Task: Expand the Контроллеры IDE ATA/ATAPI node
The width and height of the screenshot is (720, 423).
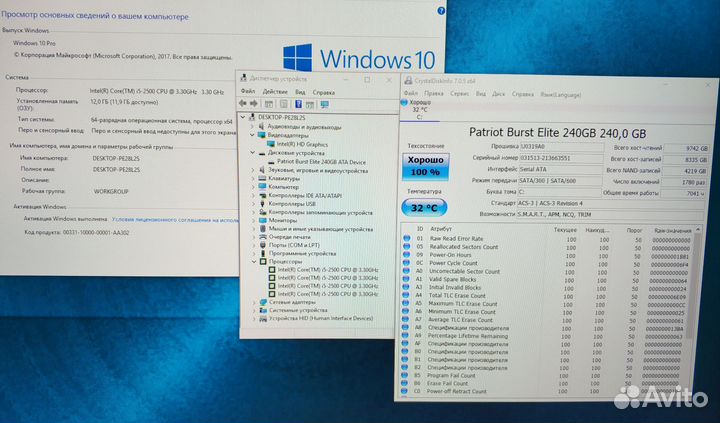Action: pyautogui.click(x=253, y=196)
